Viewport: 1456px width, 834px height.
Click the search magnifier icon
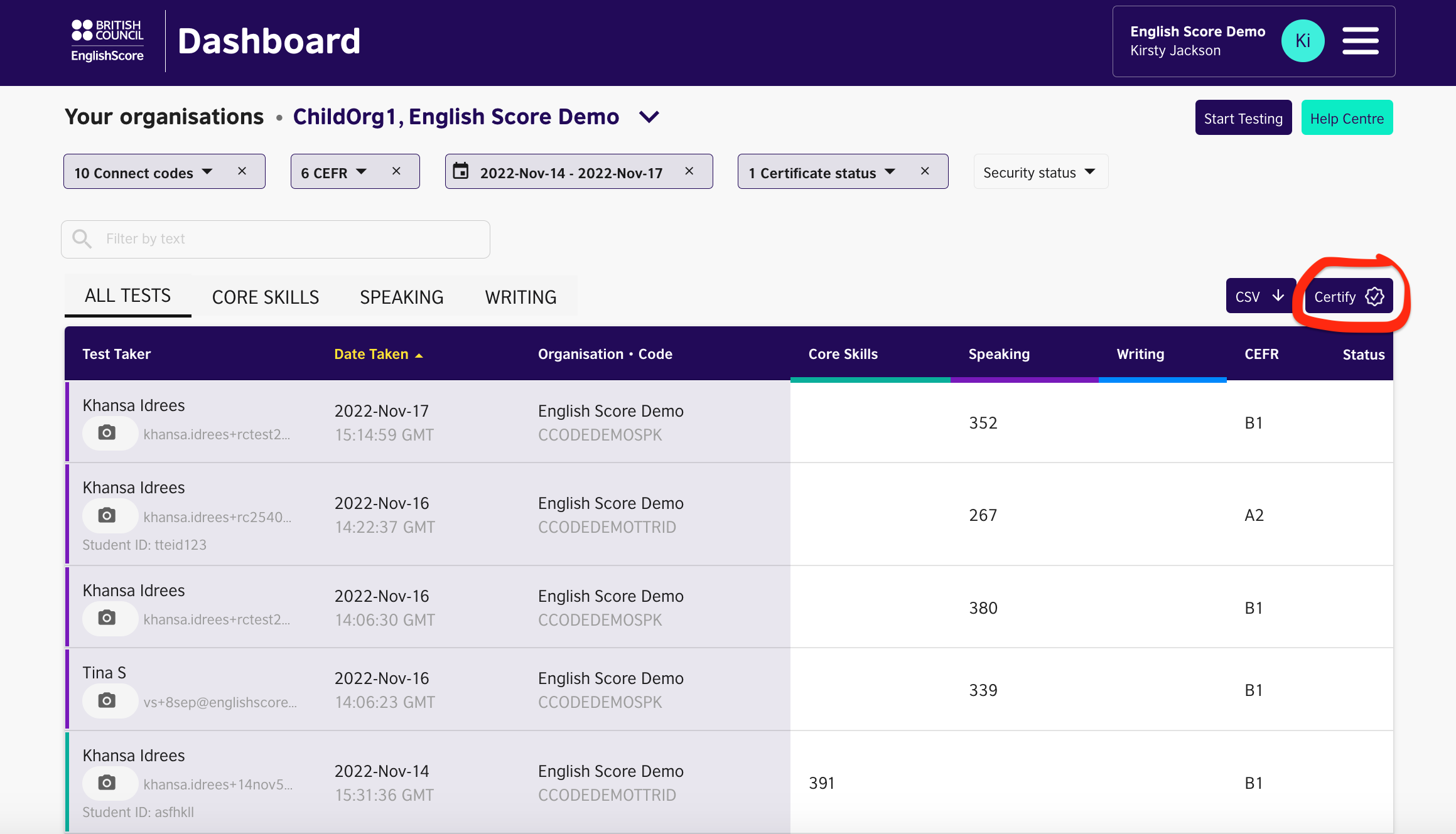tap(82, 239)
